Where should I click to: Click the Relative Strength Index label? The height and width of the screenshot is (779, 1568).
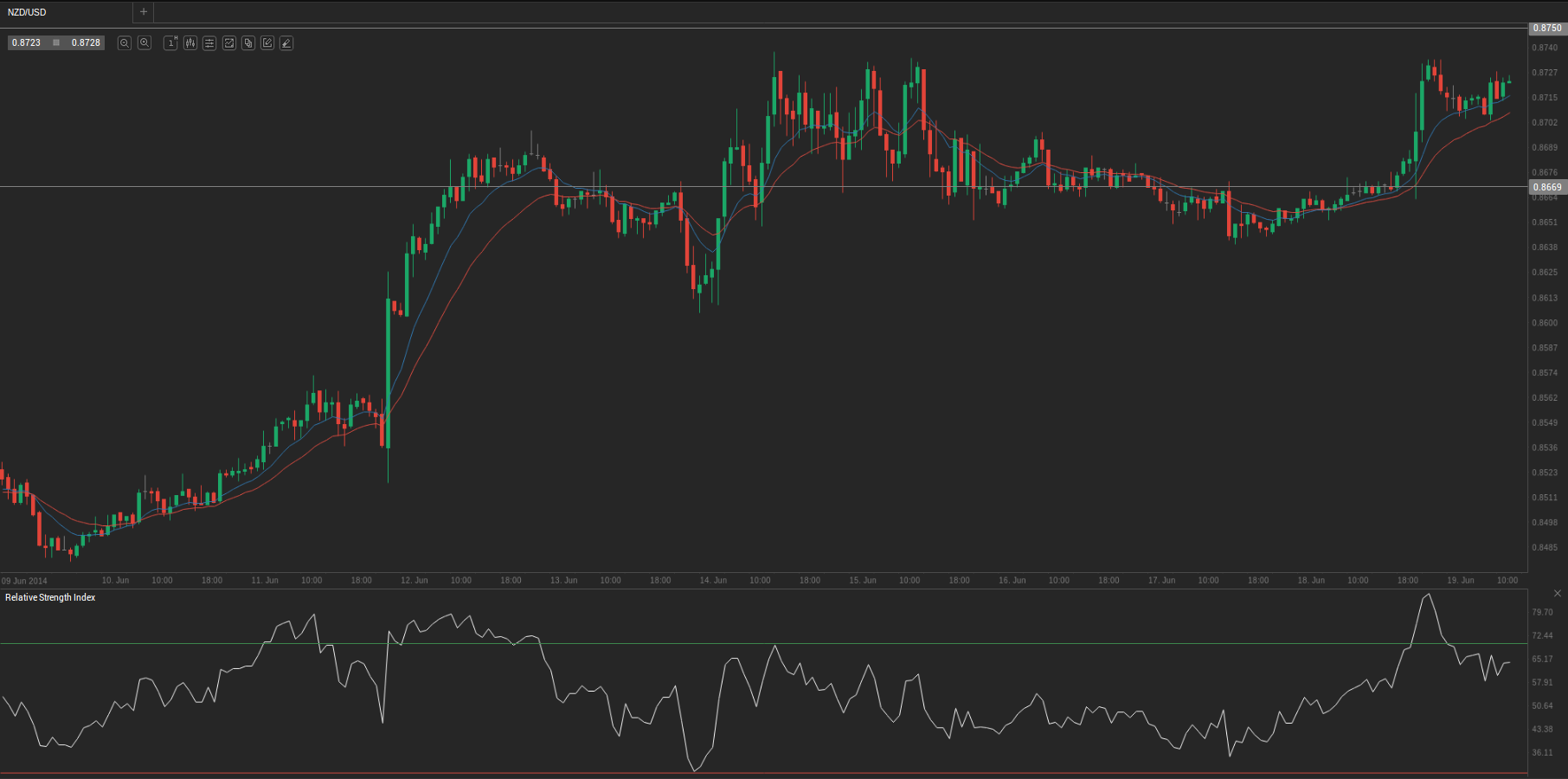pyautogui.click(x=50, y=597)
